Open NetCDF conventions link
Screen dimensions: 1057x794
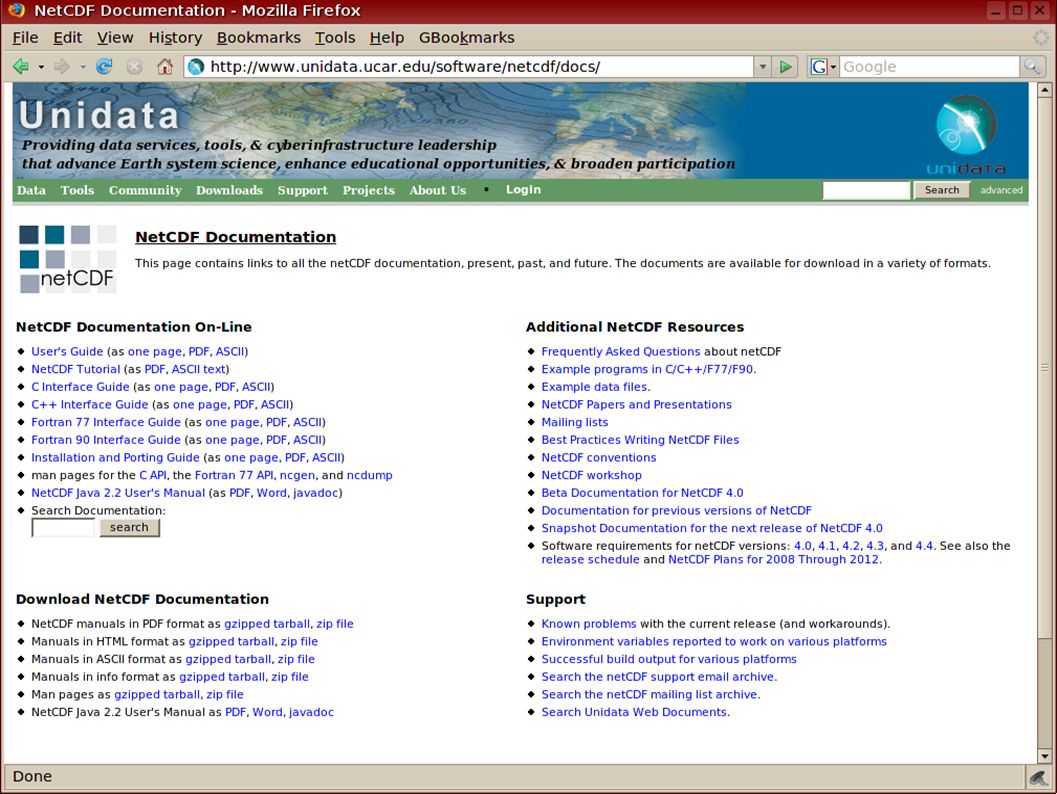point(599,457)
